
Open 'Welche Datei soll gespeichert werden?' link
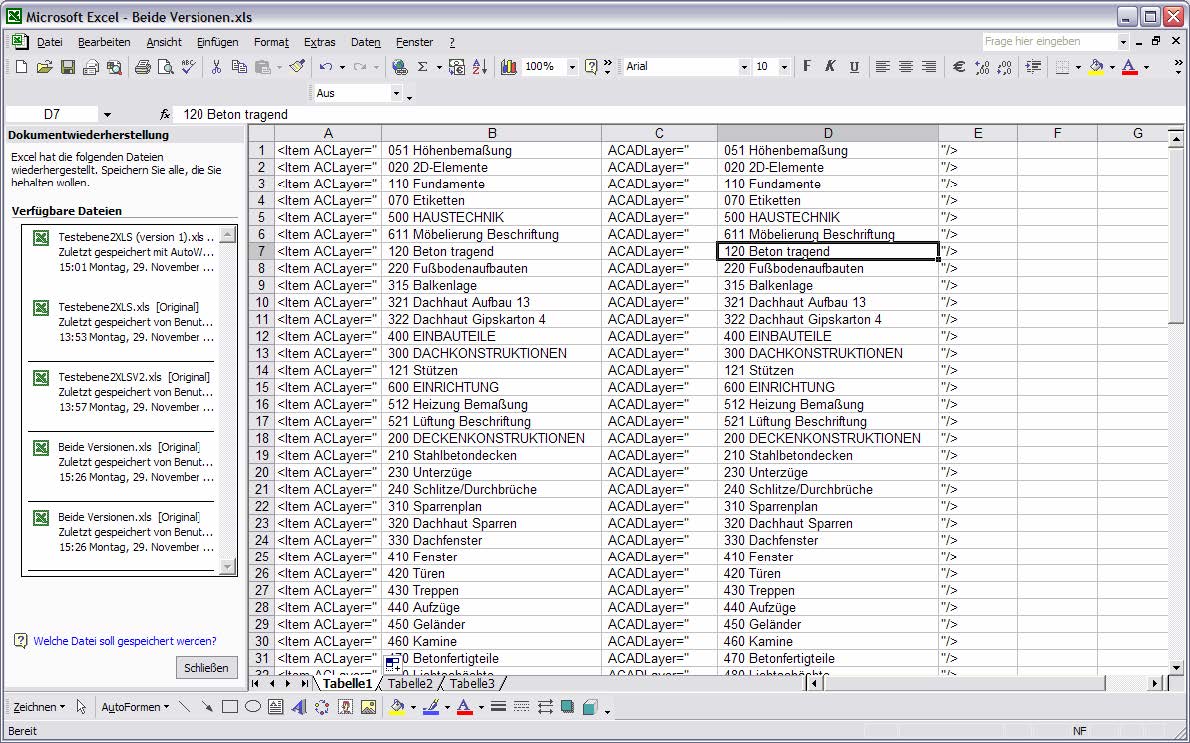(x=124, y=641)
